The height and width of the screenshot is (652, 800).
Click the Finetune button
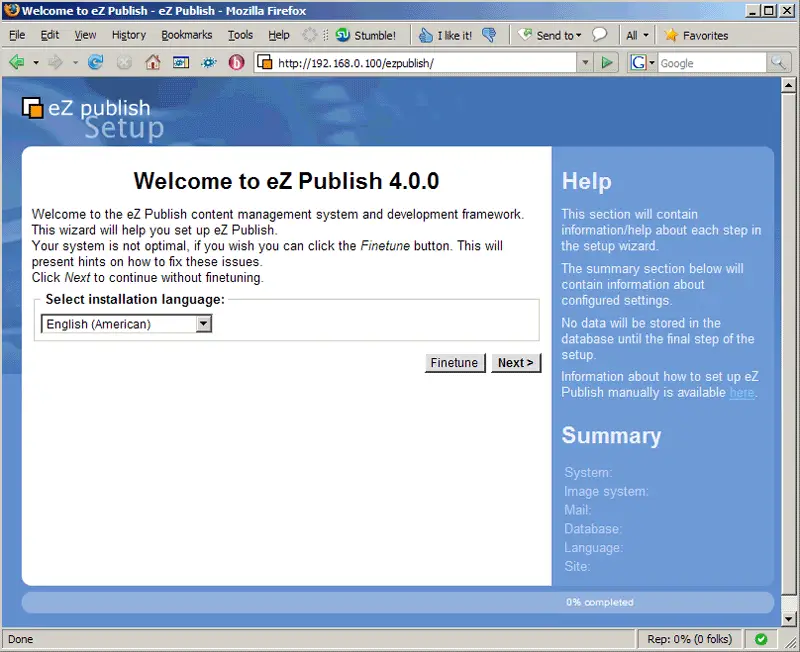tap(455, 363)
